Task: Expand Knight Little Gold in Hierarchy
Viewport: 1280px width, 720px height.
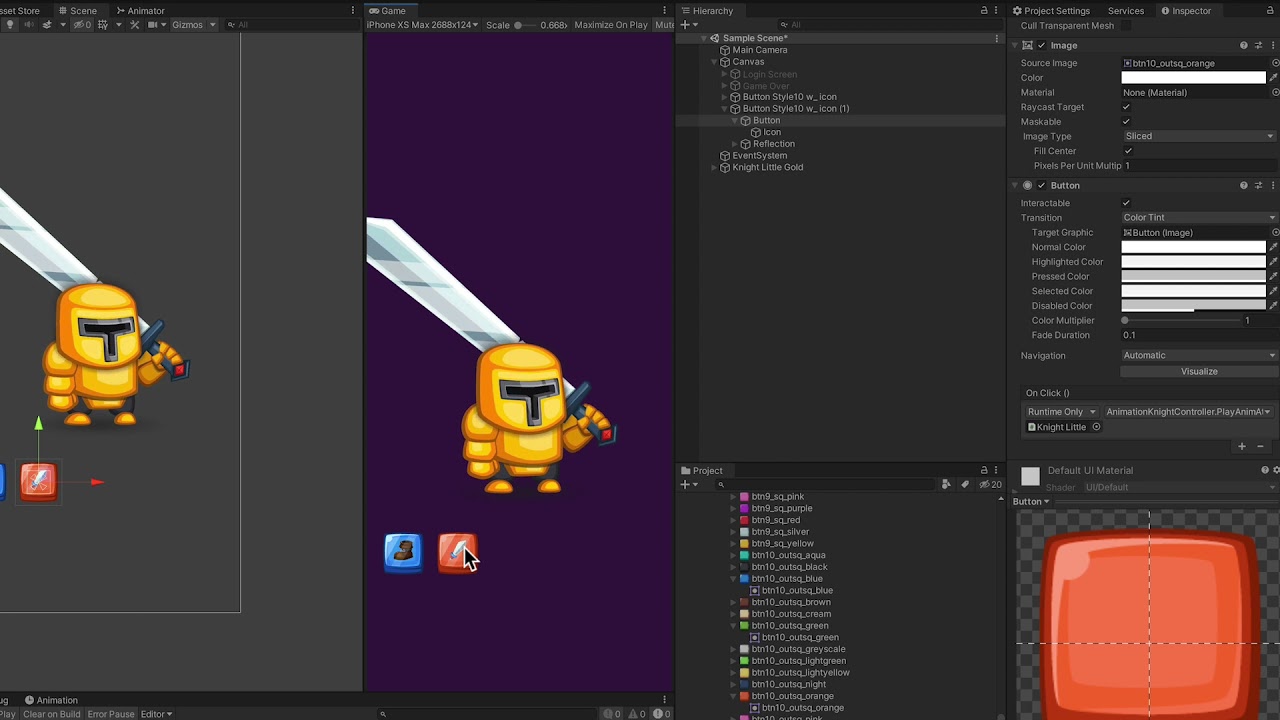Action: (x=714, y=167)
